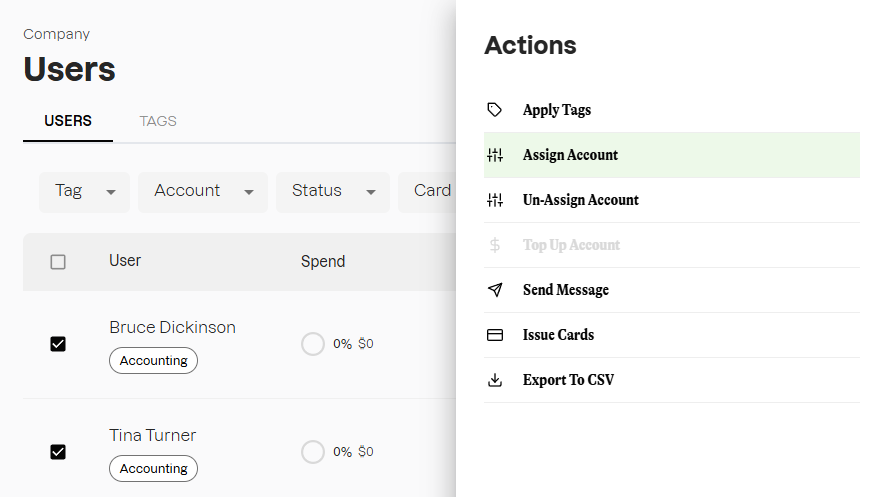The height and width of the screenshot is (497, 877).
Task: Select the Users tab
Action: [68, 121]
